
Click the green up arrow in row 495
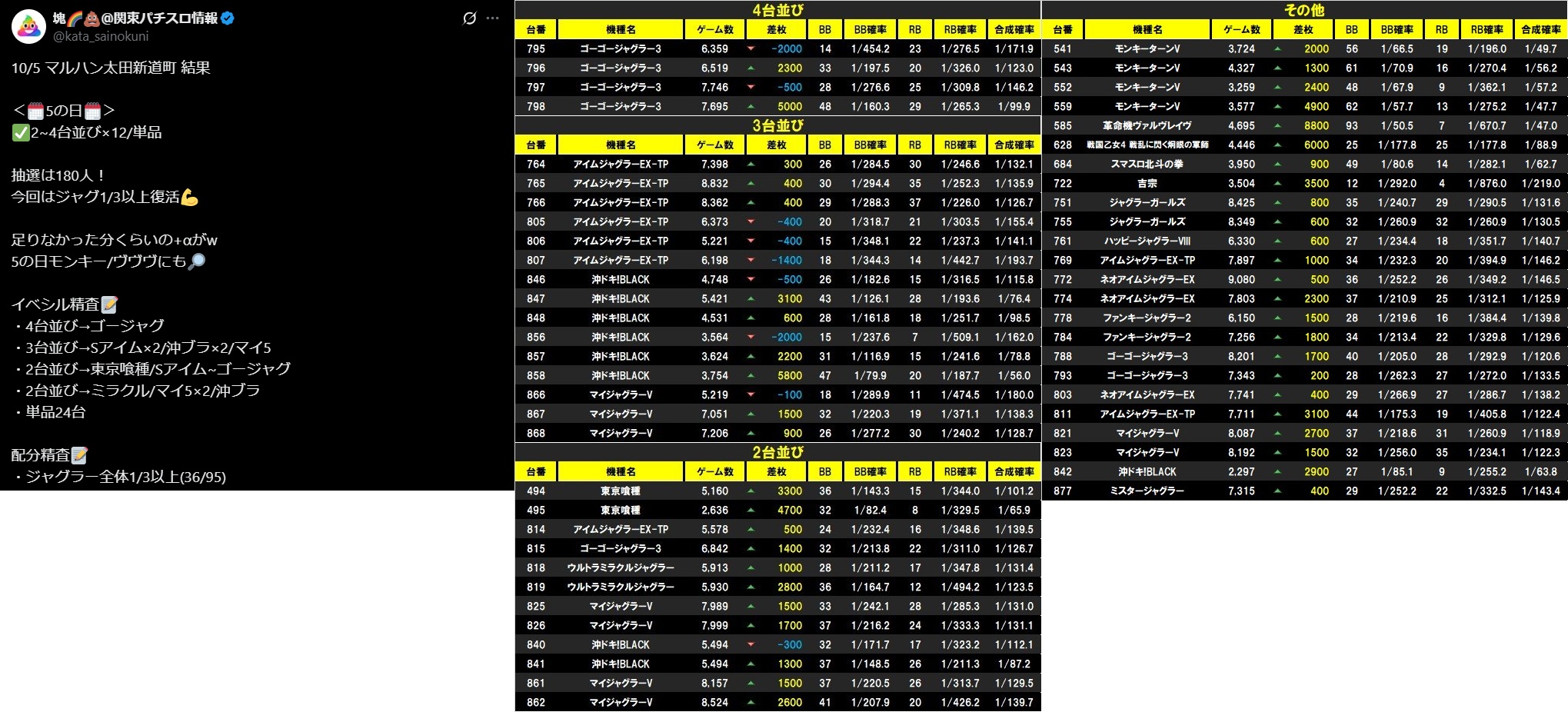coord(751,510)
